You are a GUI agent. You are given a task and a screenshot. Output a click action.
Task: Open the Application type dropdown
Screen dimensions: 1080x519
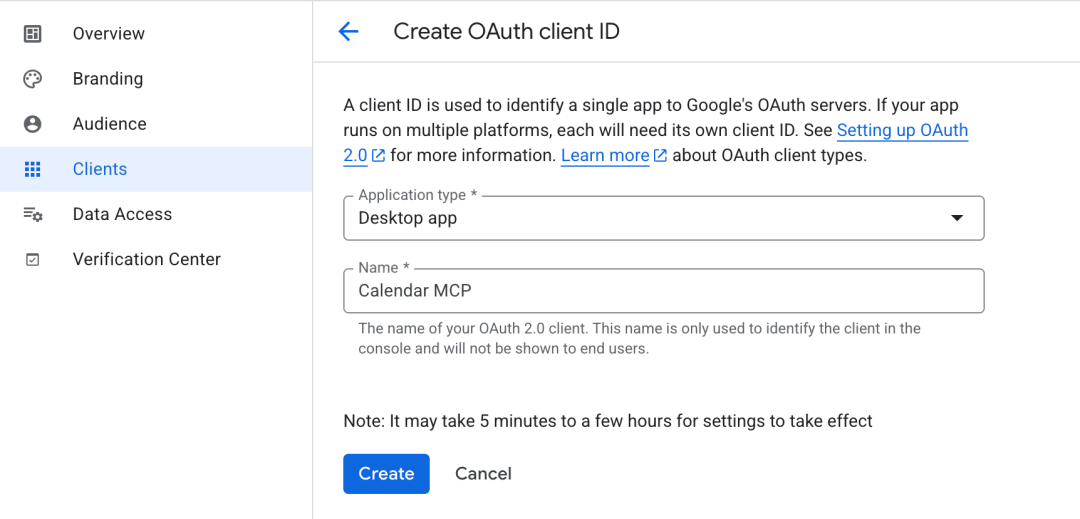coord(663,218)
